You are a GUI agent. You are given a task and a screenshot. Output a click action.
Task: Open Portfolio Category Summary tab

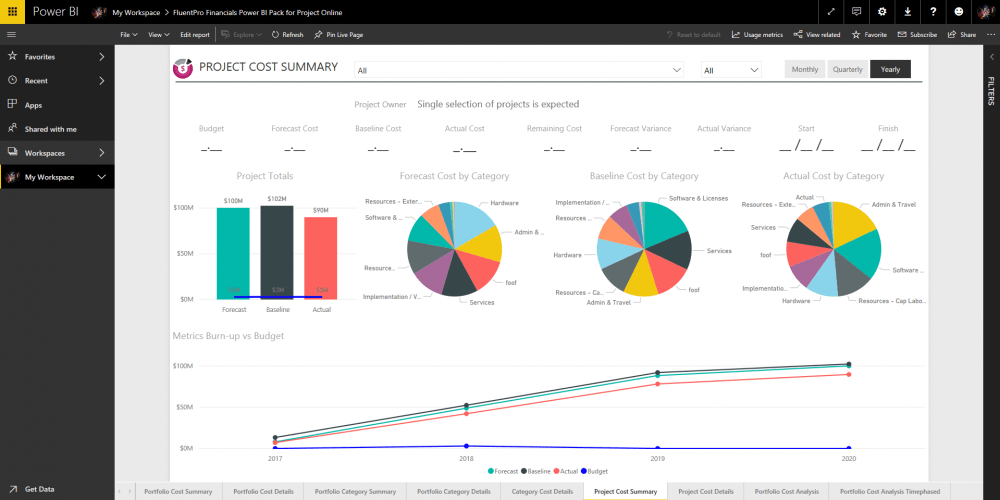click(355, 492)
